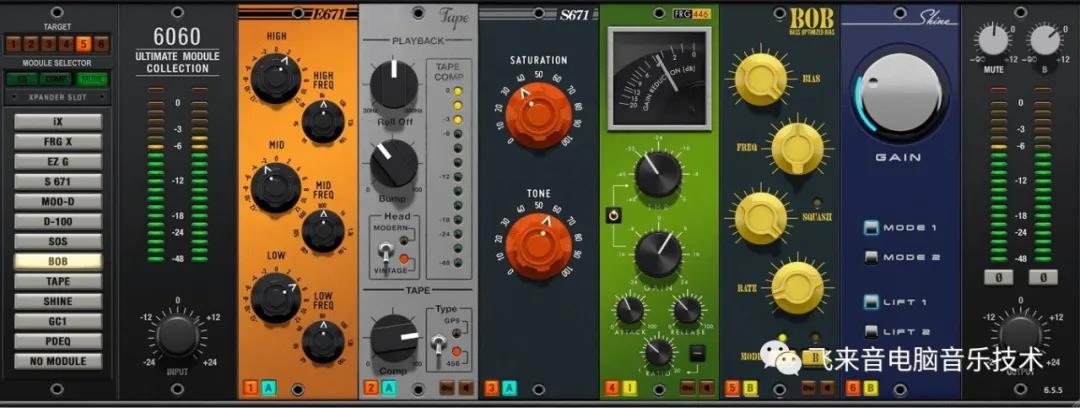The image size is (1080, 408).
Task: Click the Tape Bump knob
Action: tap(394, 163)
